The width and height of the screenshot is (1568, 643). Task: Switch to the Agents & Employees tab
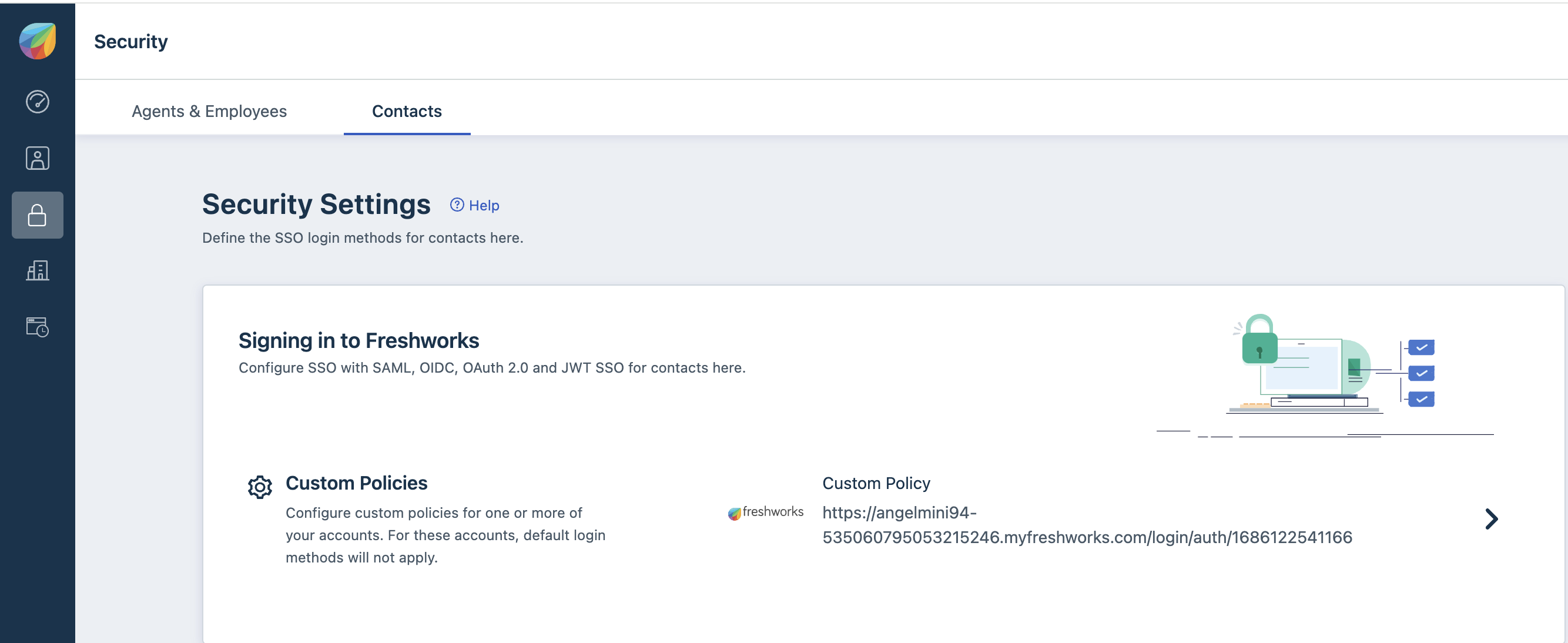(209, 112)
